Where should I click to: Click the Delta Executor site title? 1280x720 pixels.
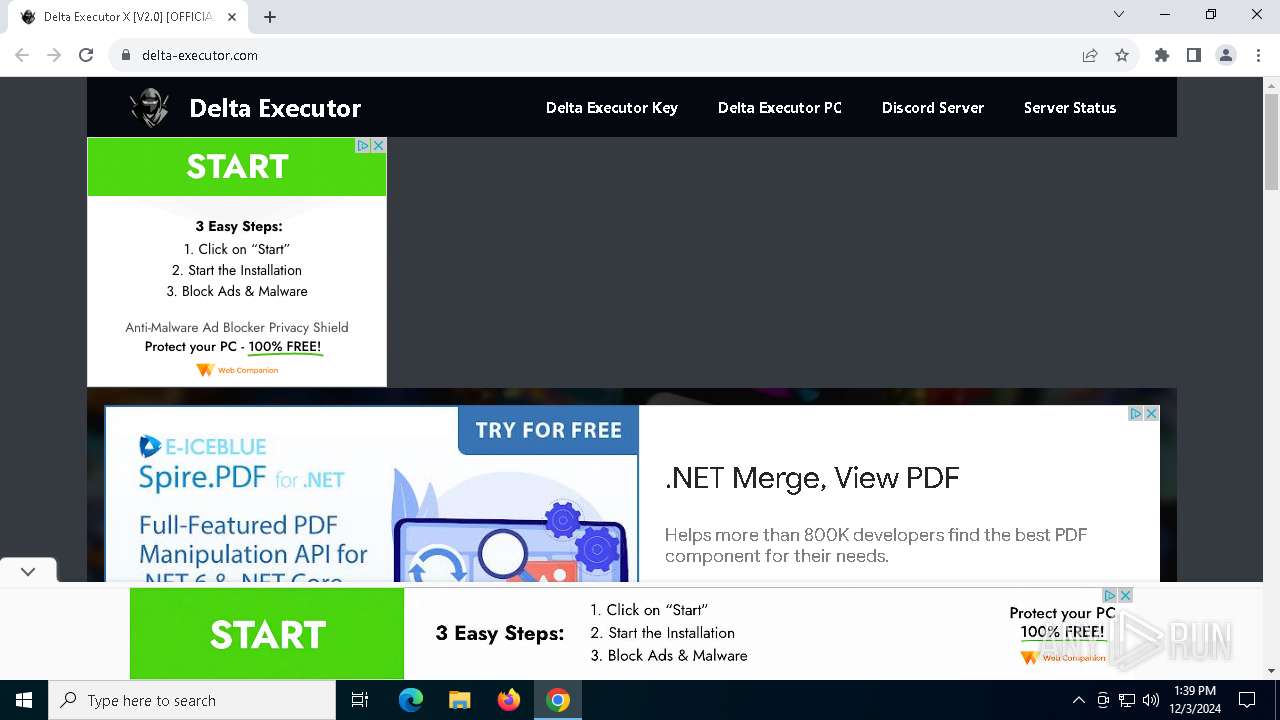(275, 108)
